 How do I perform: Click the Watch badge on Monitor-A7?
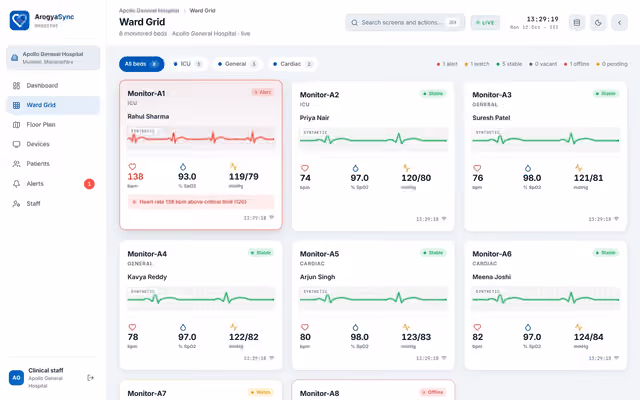pos(261,392)
